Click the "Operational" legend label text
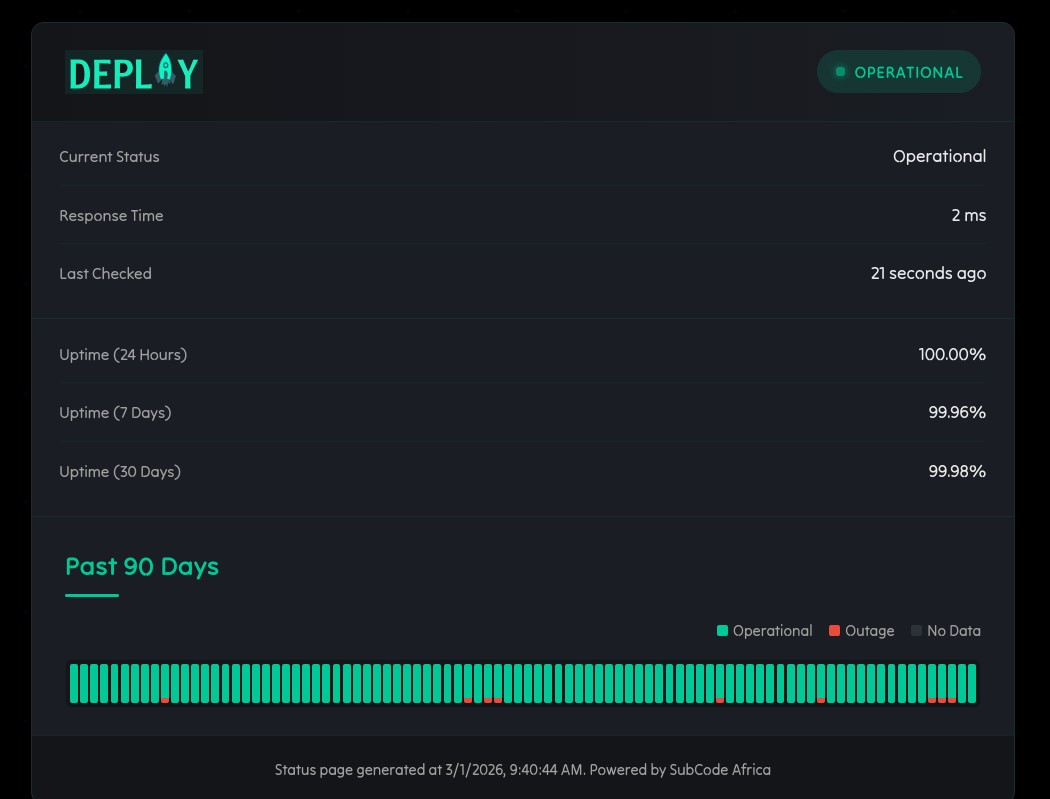This screenshot has width=1050, height=799. tap(772, 631)
